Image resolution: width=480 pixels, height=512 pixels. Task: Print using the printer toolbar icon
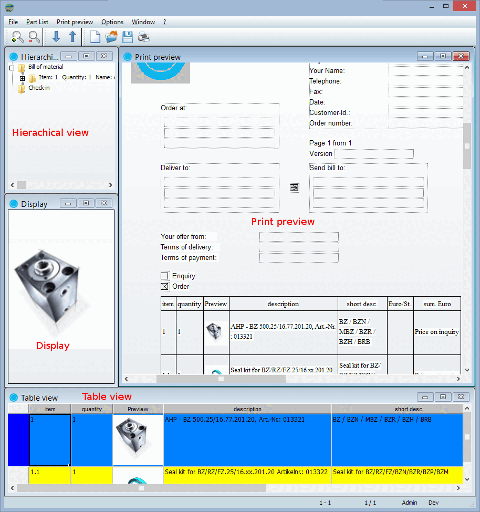pyautogui.click(x=144, y=36)
